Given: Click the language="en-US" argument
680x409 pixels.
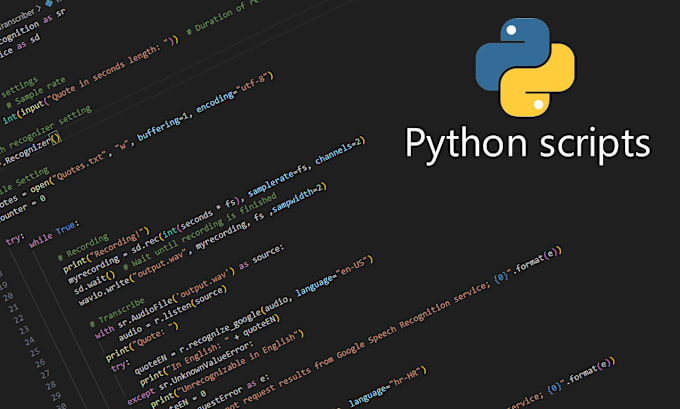Looking at the screenshot, I should point(334,277).
